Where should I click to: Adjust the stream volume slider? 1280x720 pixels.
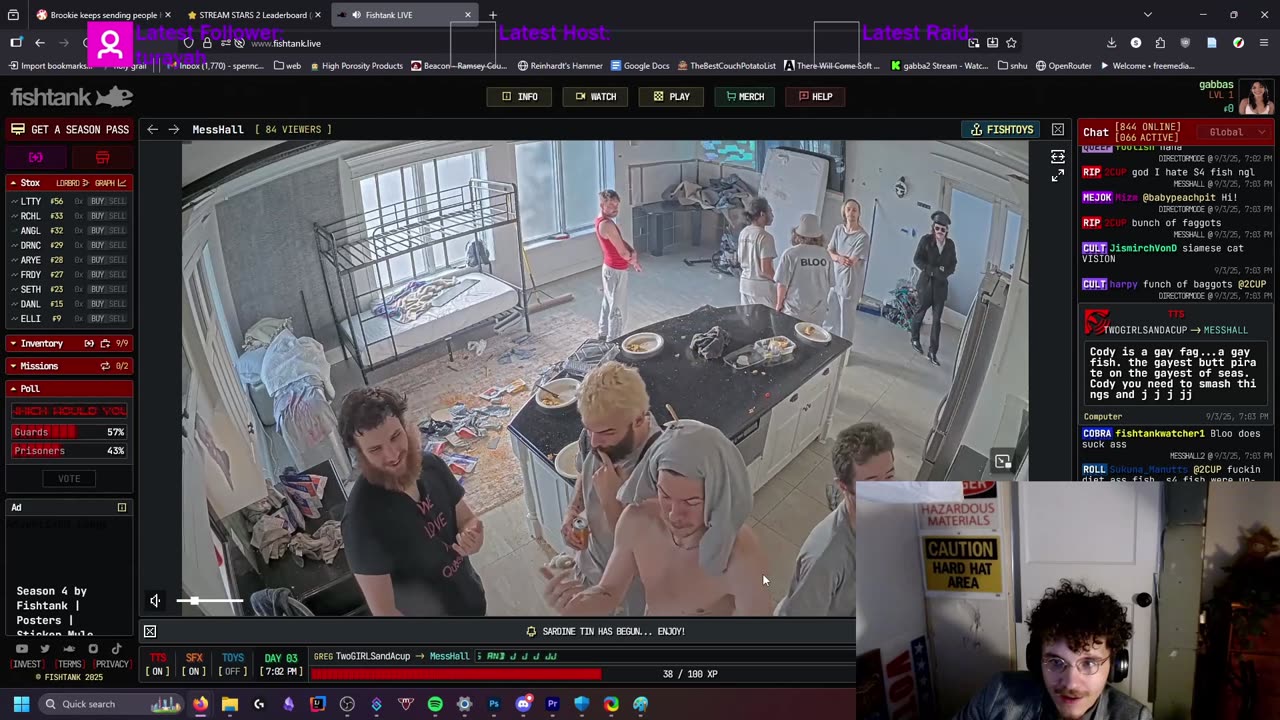[209, 601]
